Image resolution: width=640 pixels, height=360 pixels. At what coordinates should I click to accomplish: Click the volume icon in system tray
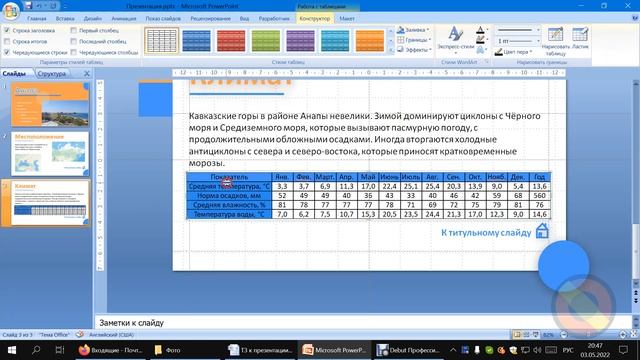[537, 350]
